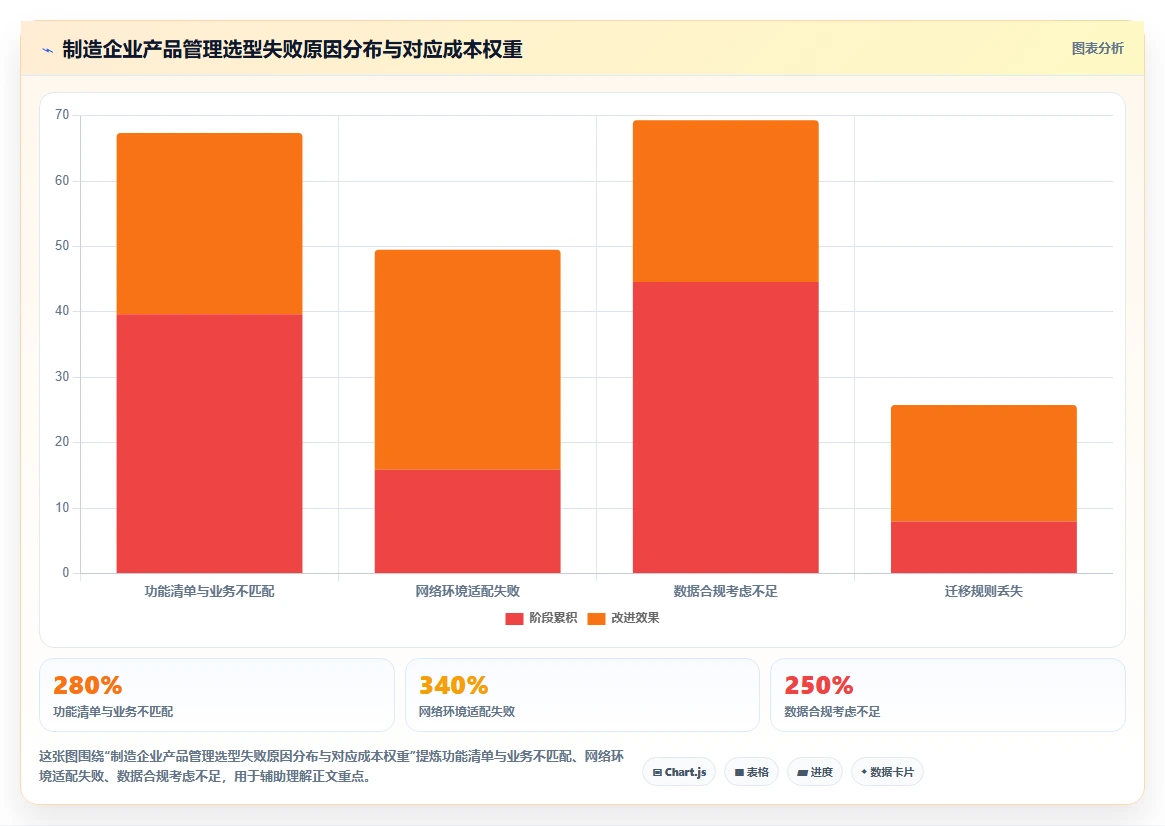Click the red segment of 迁移规则丢失 bar
Image resolution: width=1165 pixels, height=826 pixels.
click(984, 547)
